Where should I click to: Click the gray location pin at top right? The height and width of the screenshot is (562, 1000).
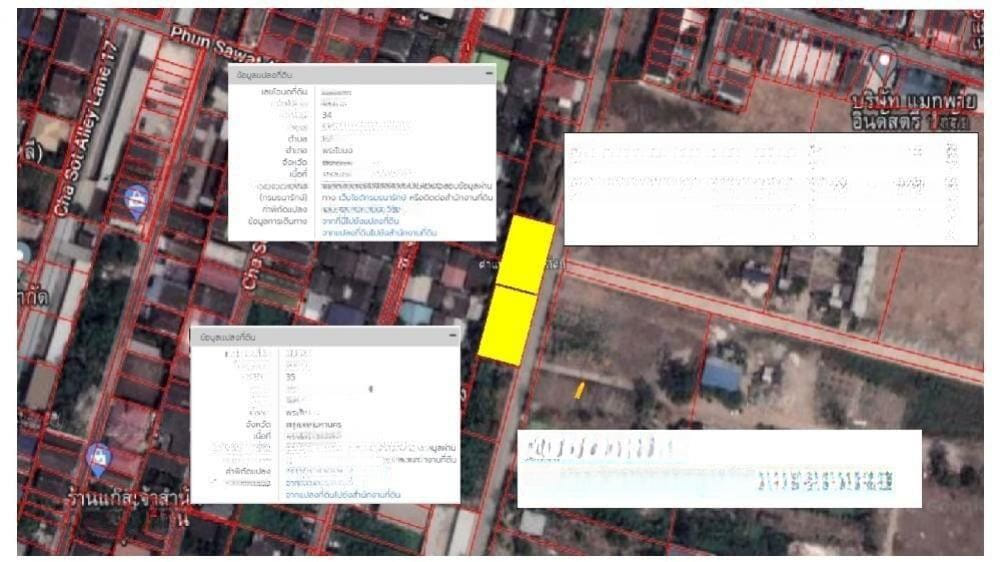(883, 64)
